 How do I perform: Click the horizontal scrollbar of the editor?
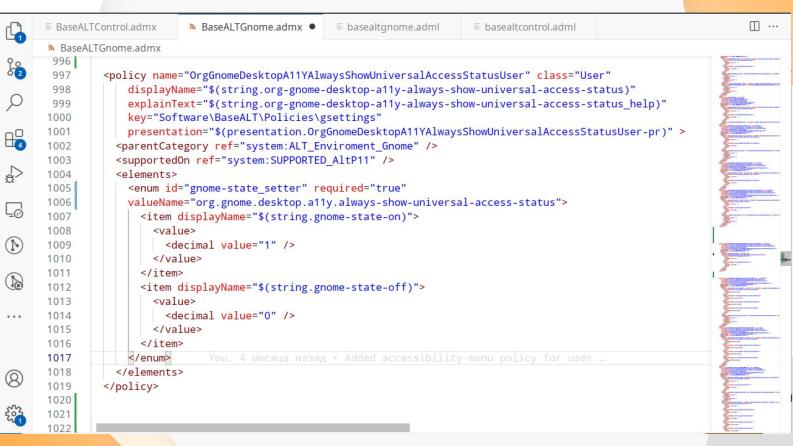(253, 428)
